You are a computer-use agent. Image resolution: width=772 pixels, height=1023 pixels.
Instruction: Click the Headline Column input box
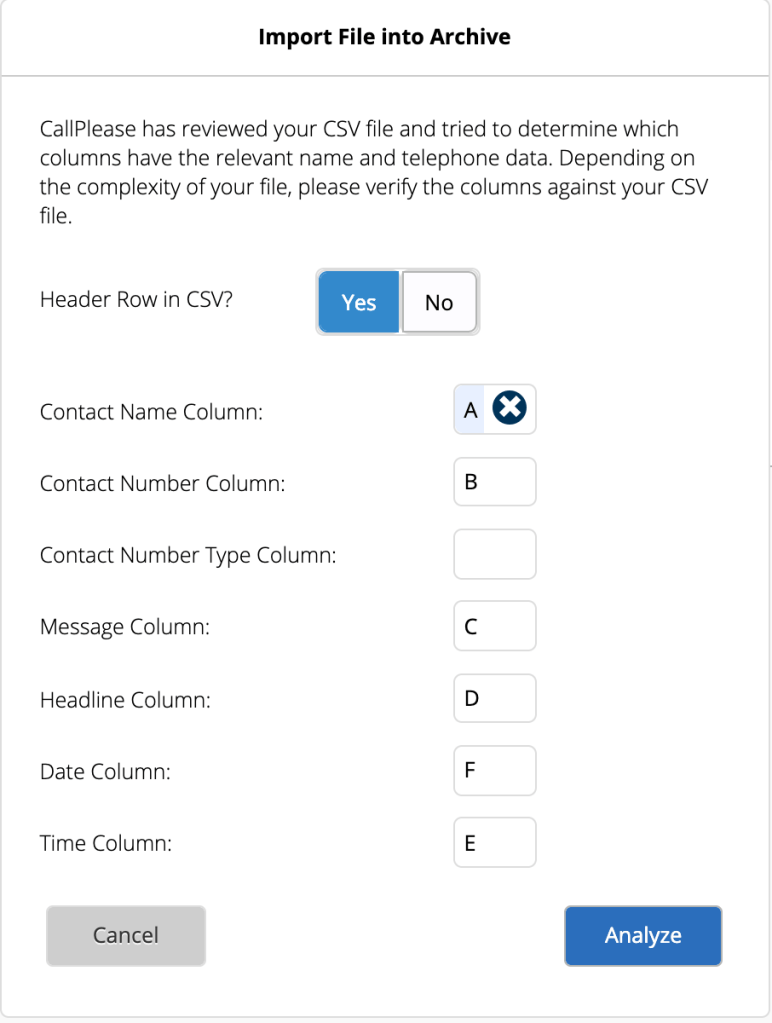[494, 698]
